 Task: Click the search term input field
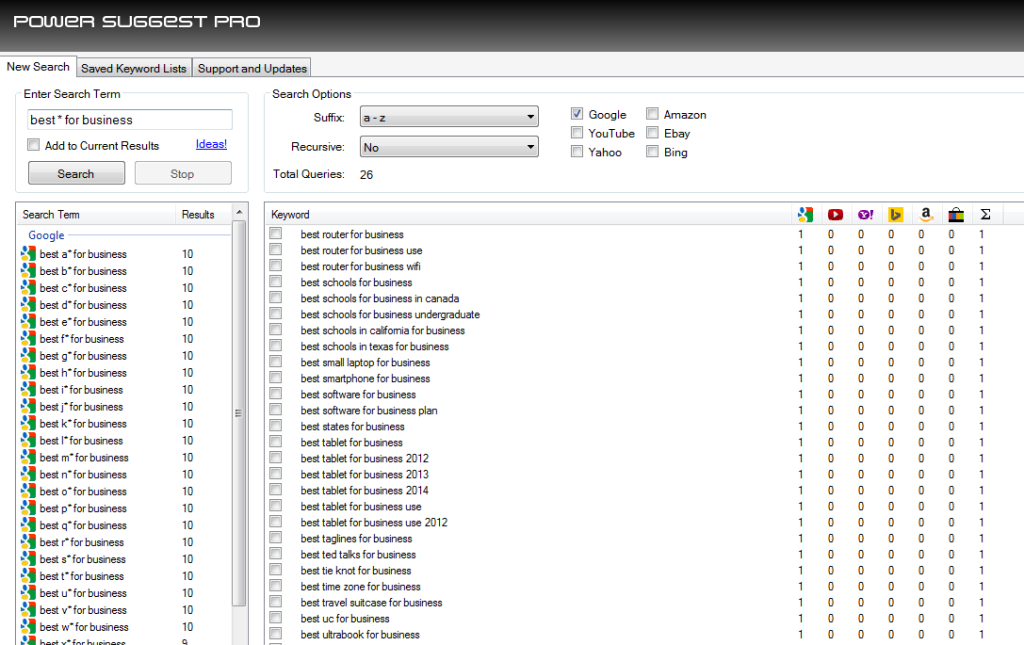[x=130, y=119]
